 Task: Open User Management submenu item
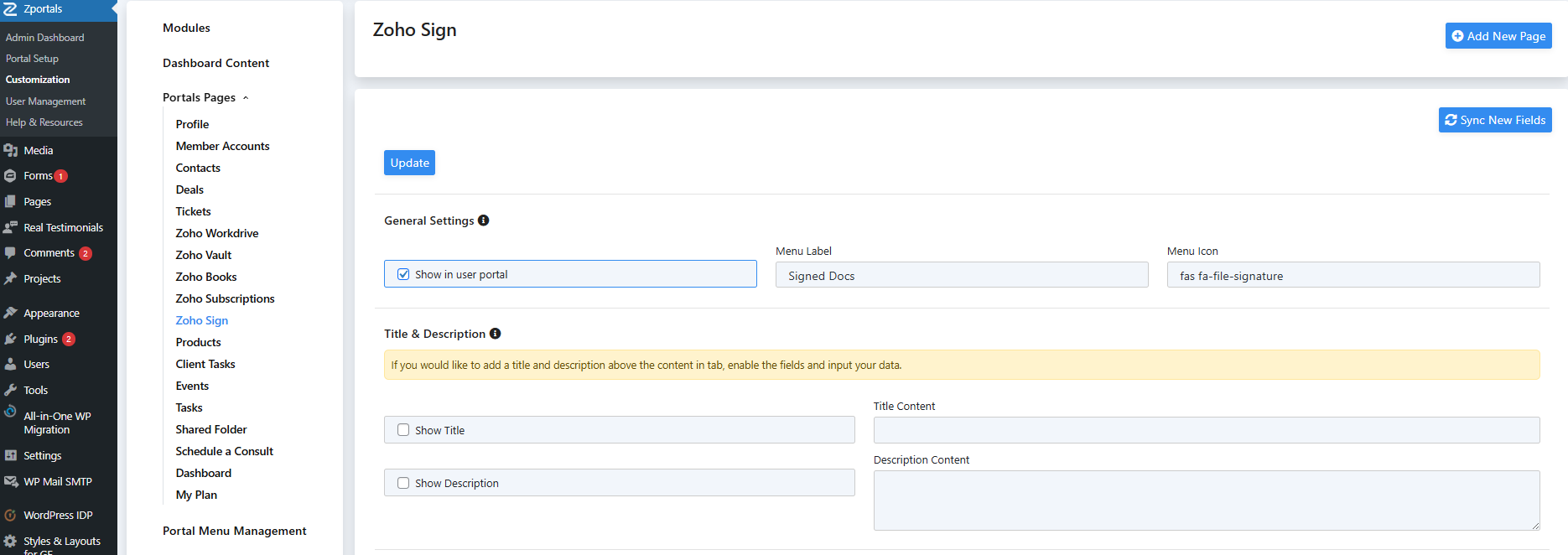tap(45, 101)
